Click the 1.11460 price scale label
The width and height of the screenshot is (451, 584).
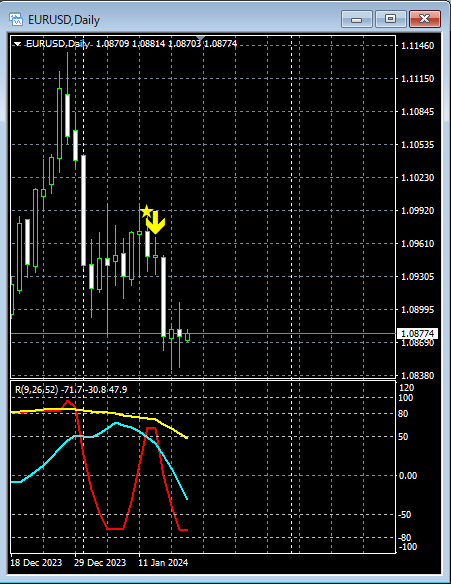pyautogui.click(x=417, y=46)
